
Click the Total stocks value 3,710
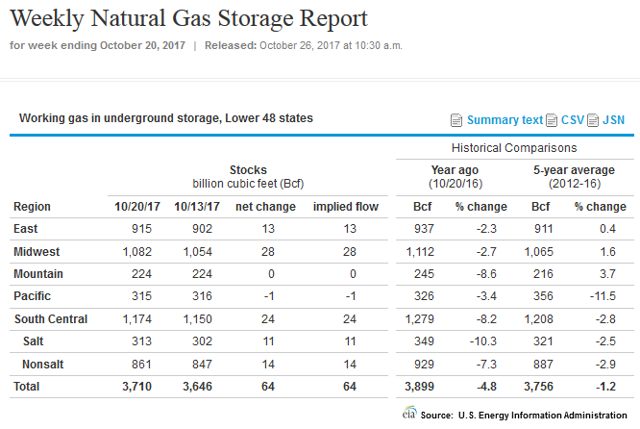(x=137, y=387)
